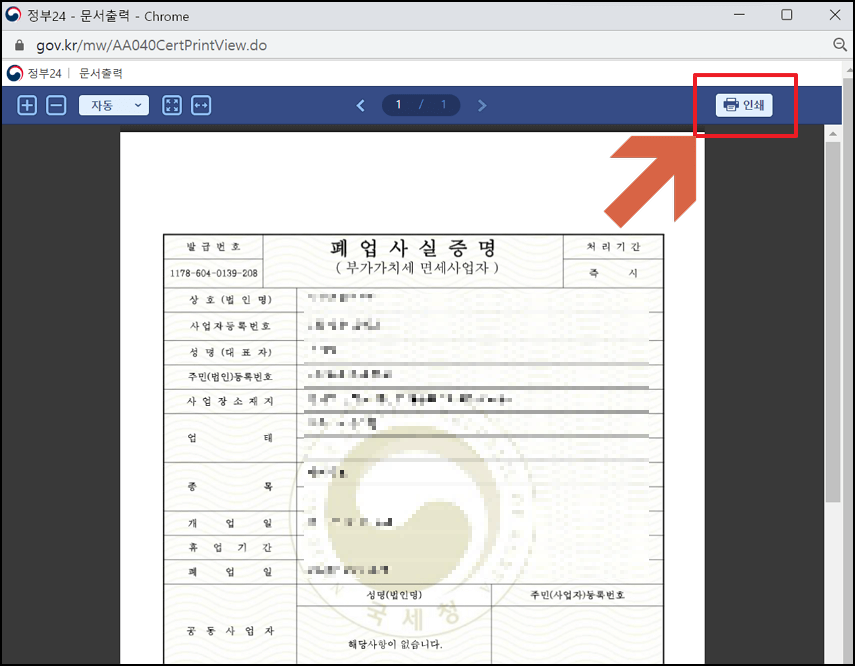
Task: Zoom out with the minus icon
Action: pyautogui.click(x=56, y=104)
